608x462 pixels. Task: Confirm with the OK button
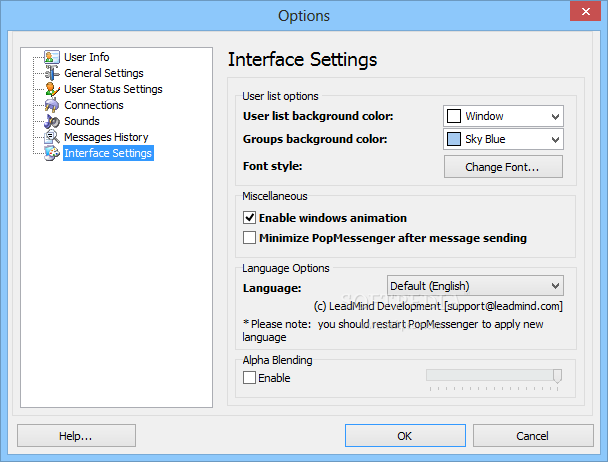coord(405,436)
